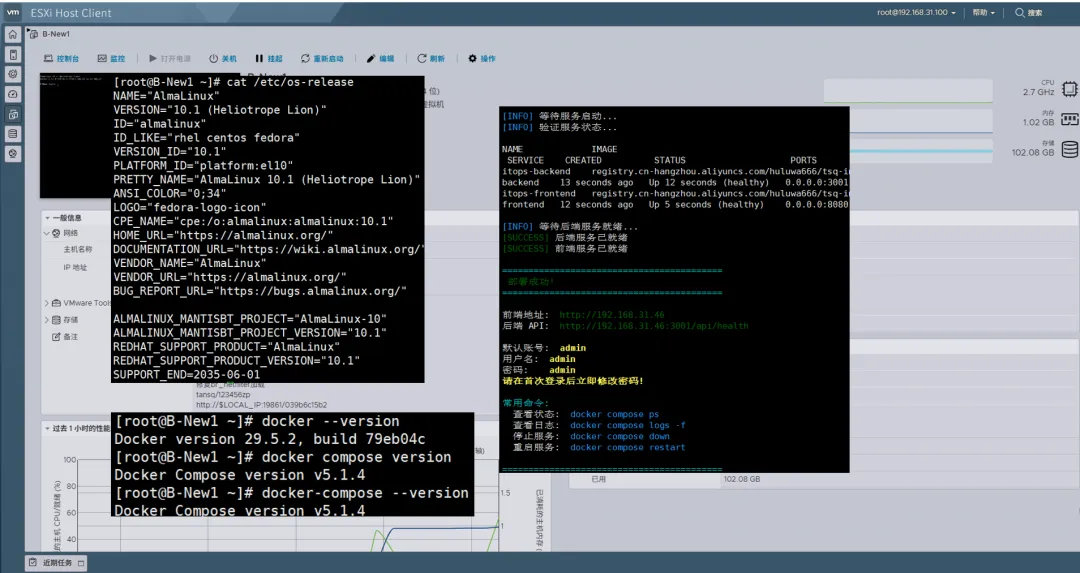Click the CPU usage bar
1080x573 pixels.
pos(908,90)
